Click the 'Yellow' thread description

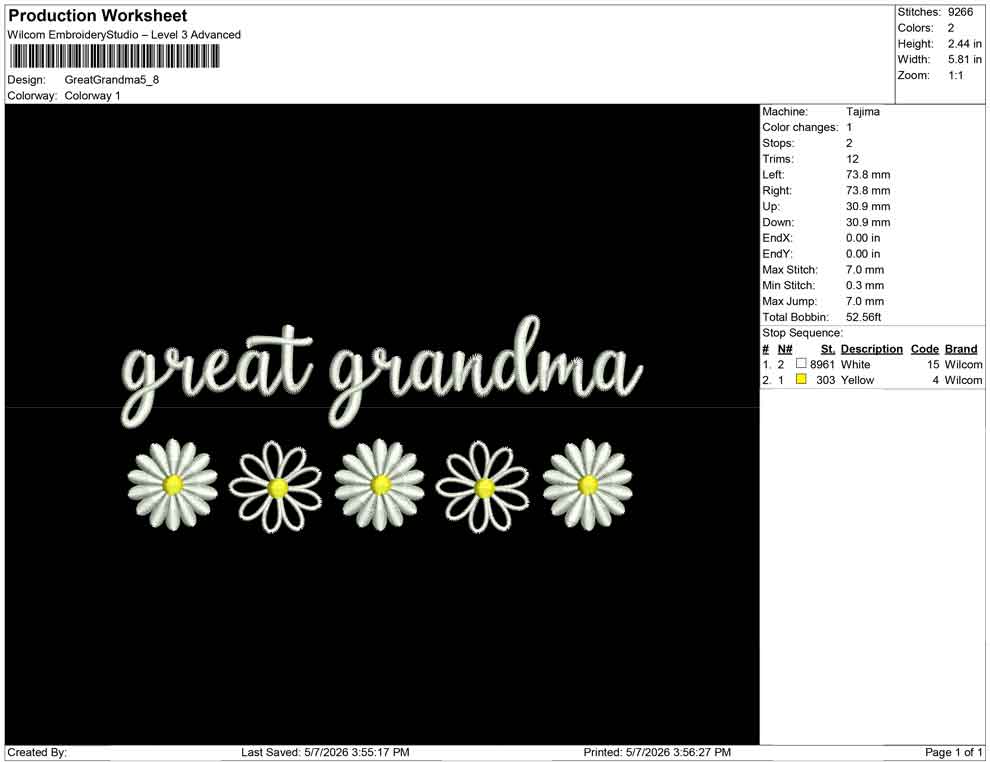857,380
